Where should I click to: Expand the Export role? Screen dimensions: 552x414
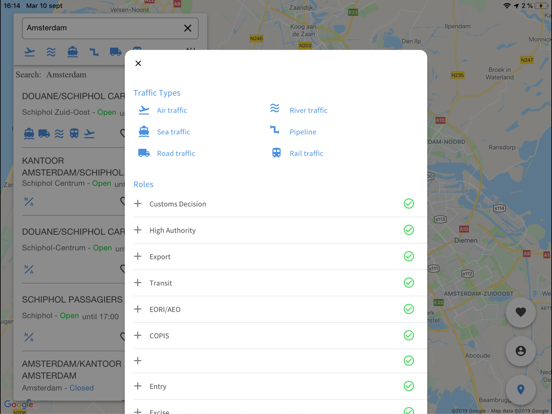tap(138, 256)
